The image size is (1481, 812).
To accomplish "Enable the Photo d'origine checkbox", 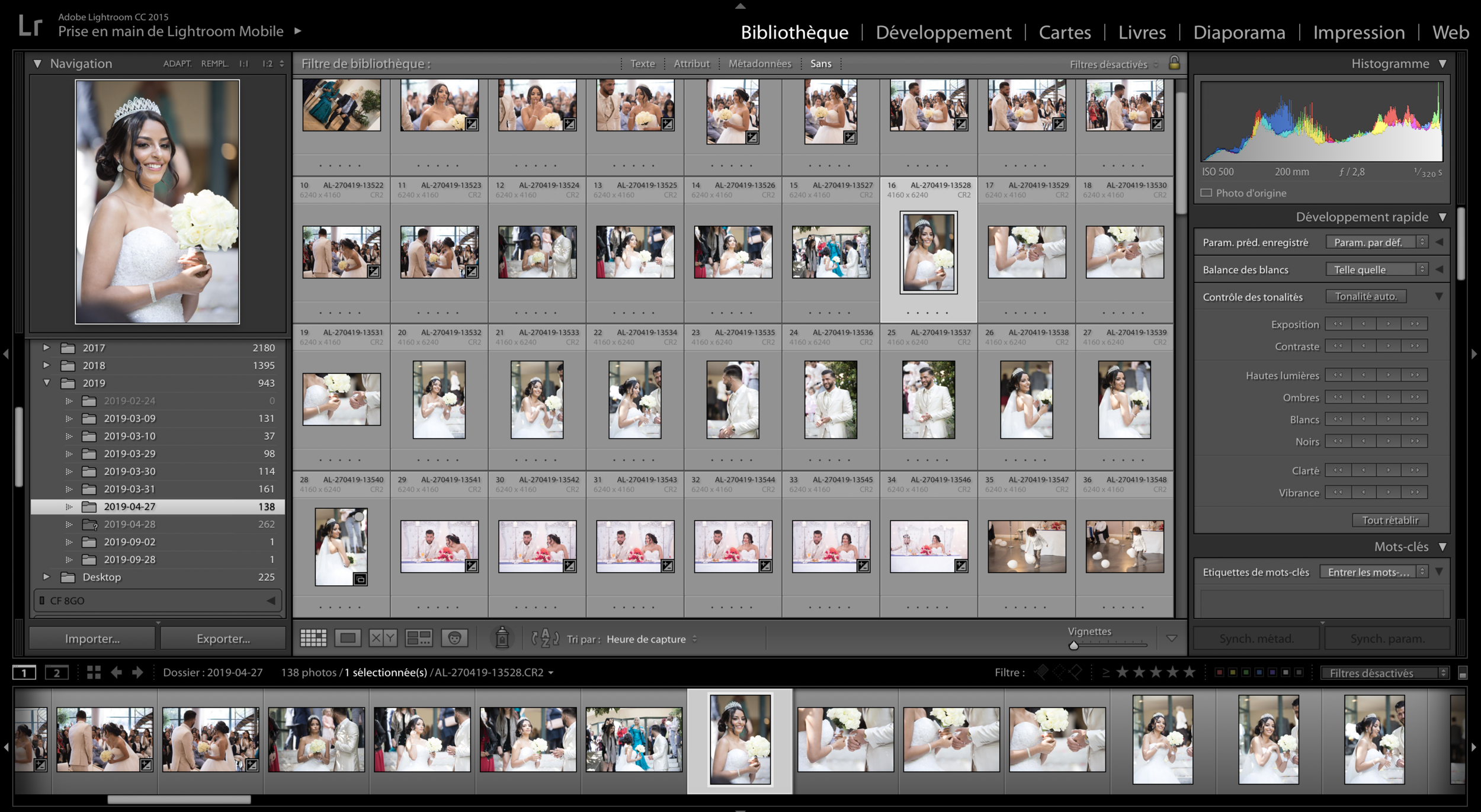I will [1206, 193].
